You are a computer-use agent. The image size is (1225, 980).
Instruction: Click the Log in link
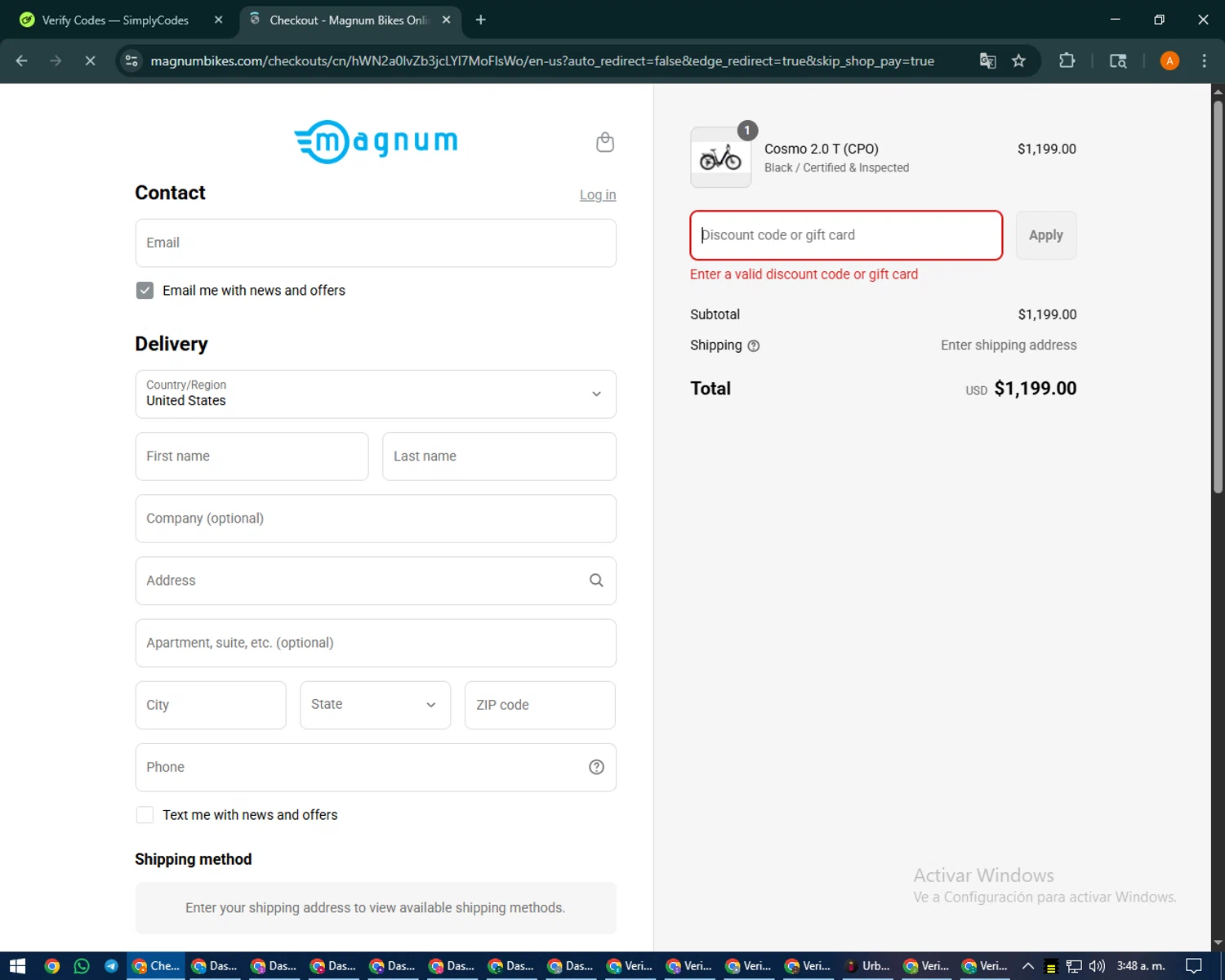[598, 195]
